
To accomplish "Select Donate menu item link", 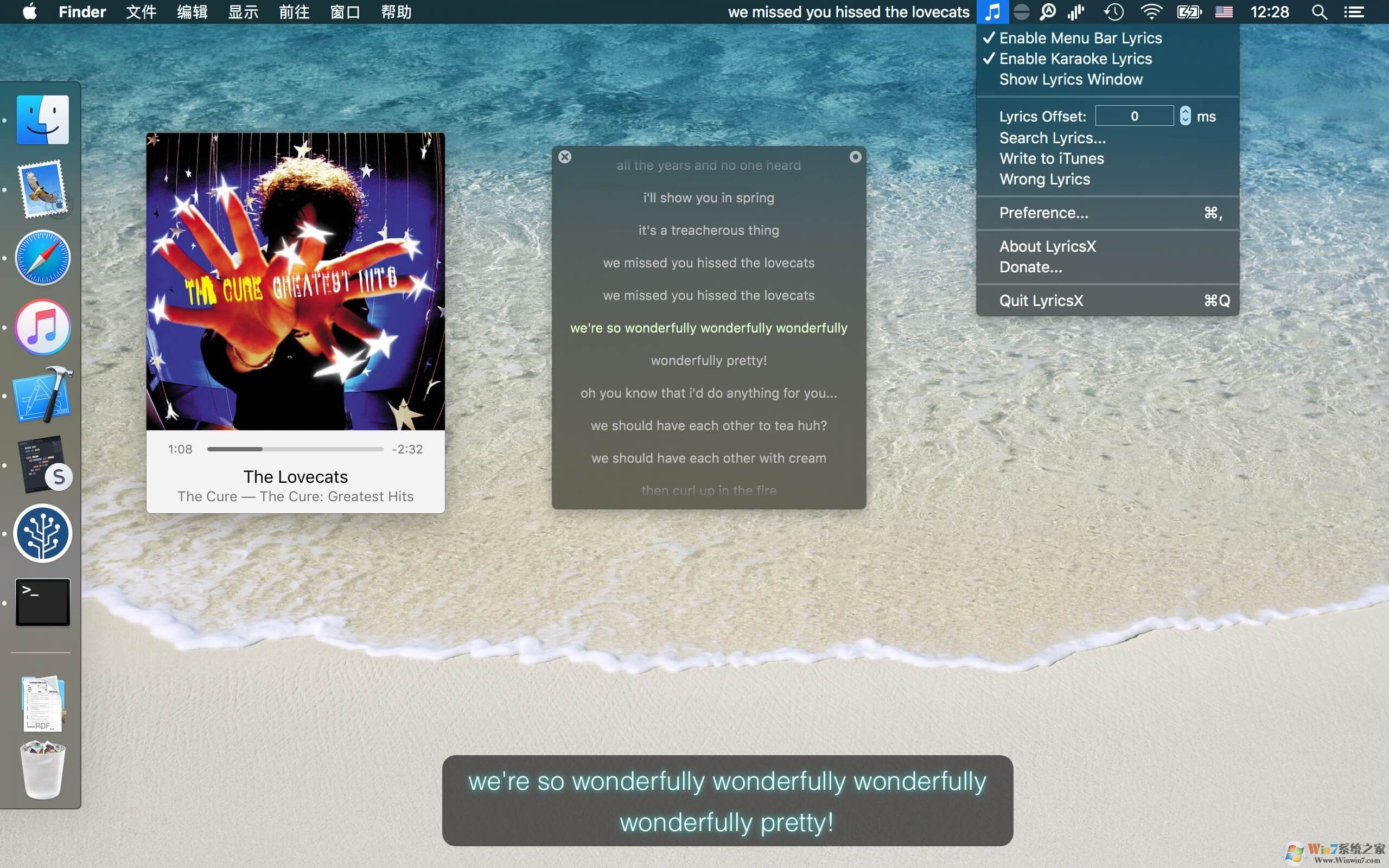I will click(x=1031, y=266).
